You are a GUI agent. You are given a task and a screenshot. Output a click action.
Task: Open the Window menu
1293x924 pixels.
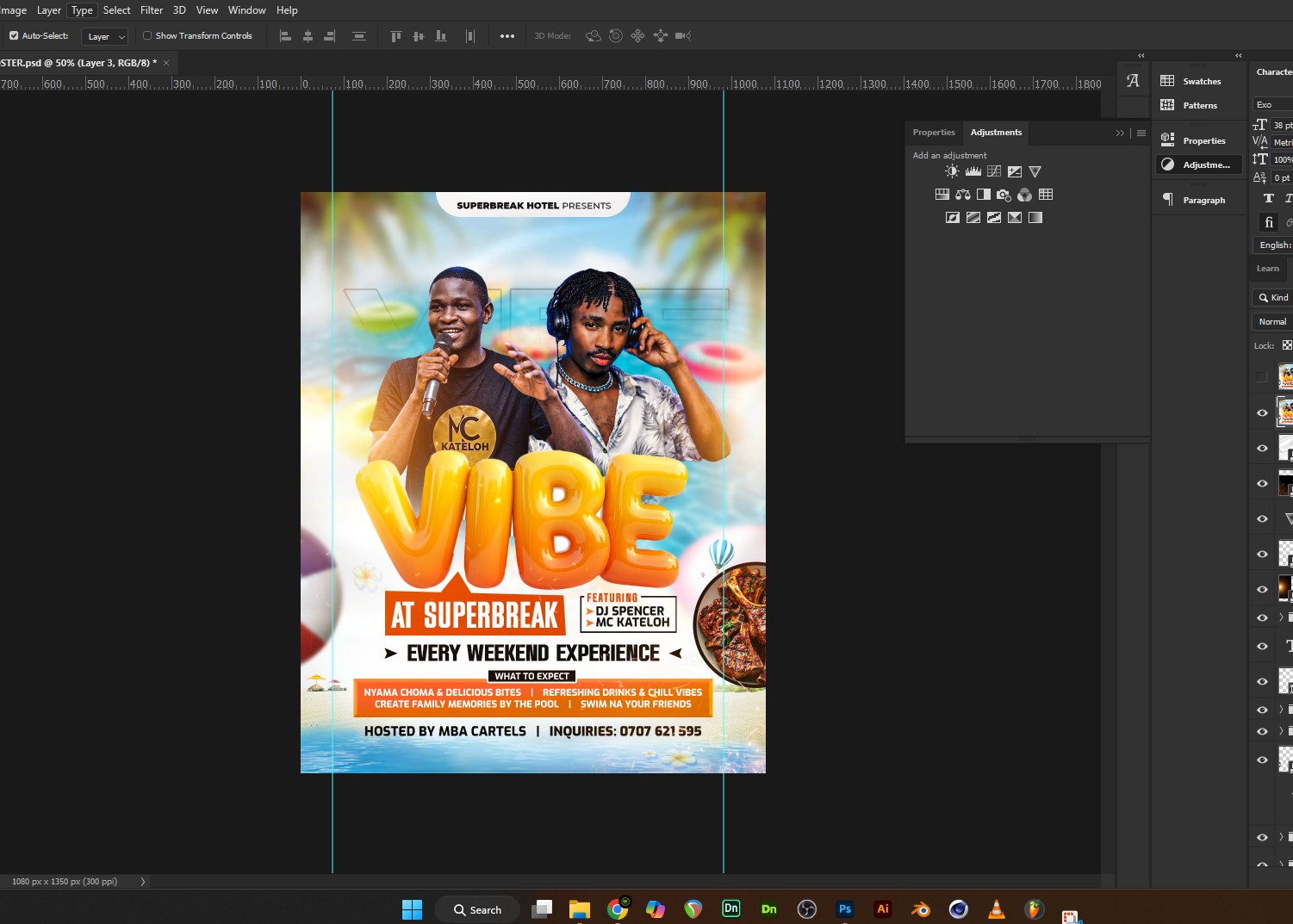pyautogui.click(x=247, y=10)
